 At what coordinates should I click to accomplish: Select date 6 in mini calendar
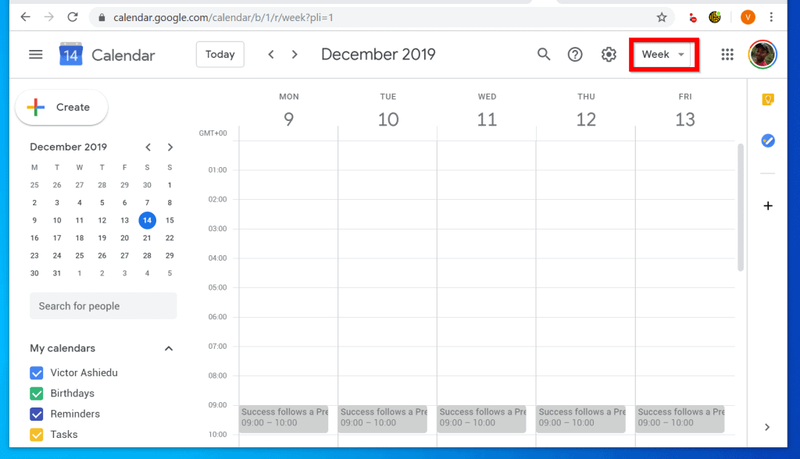point(124,202)
